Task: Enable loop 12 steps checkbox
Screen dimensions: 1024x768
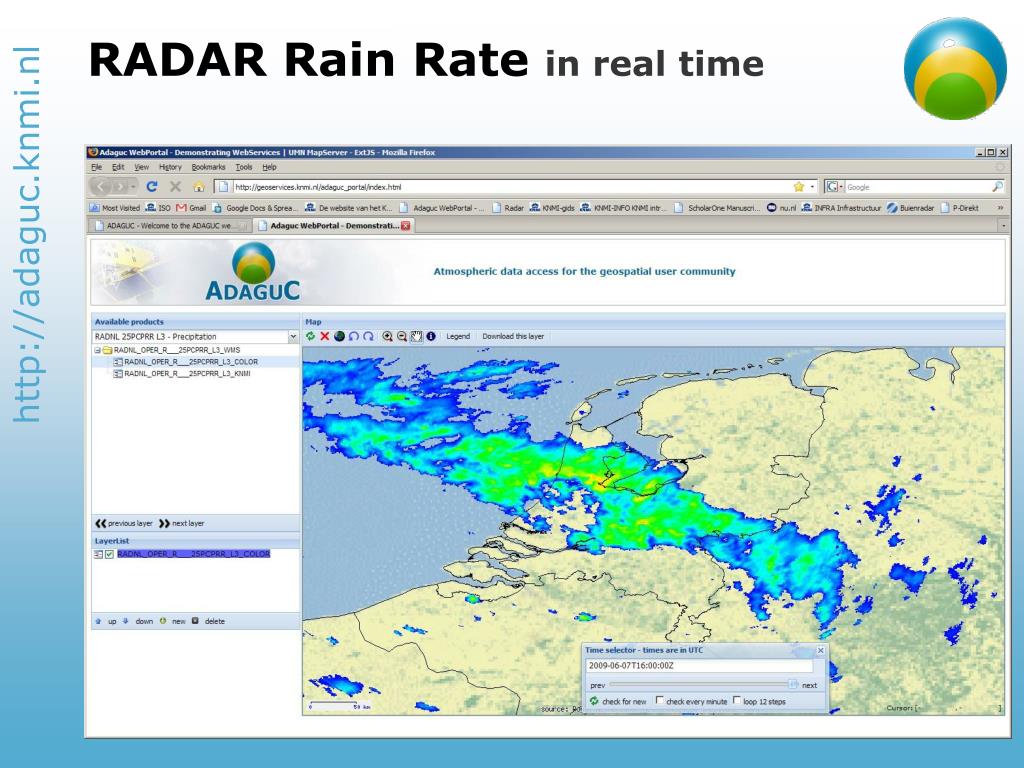Action: (737, 700)
